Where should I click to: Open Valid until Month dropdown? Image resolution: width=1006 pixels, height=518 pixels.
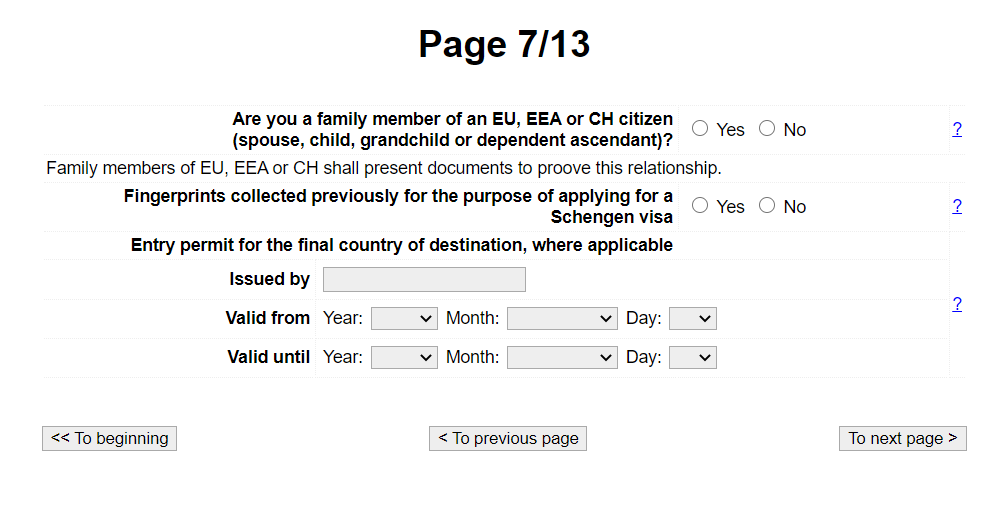(x=562, y=358)
